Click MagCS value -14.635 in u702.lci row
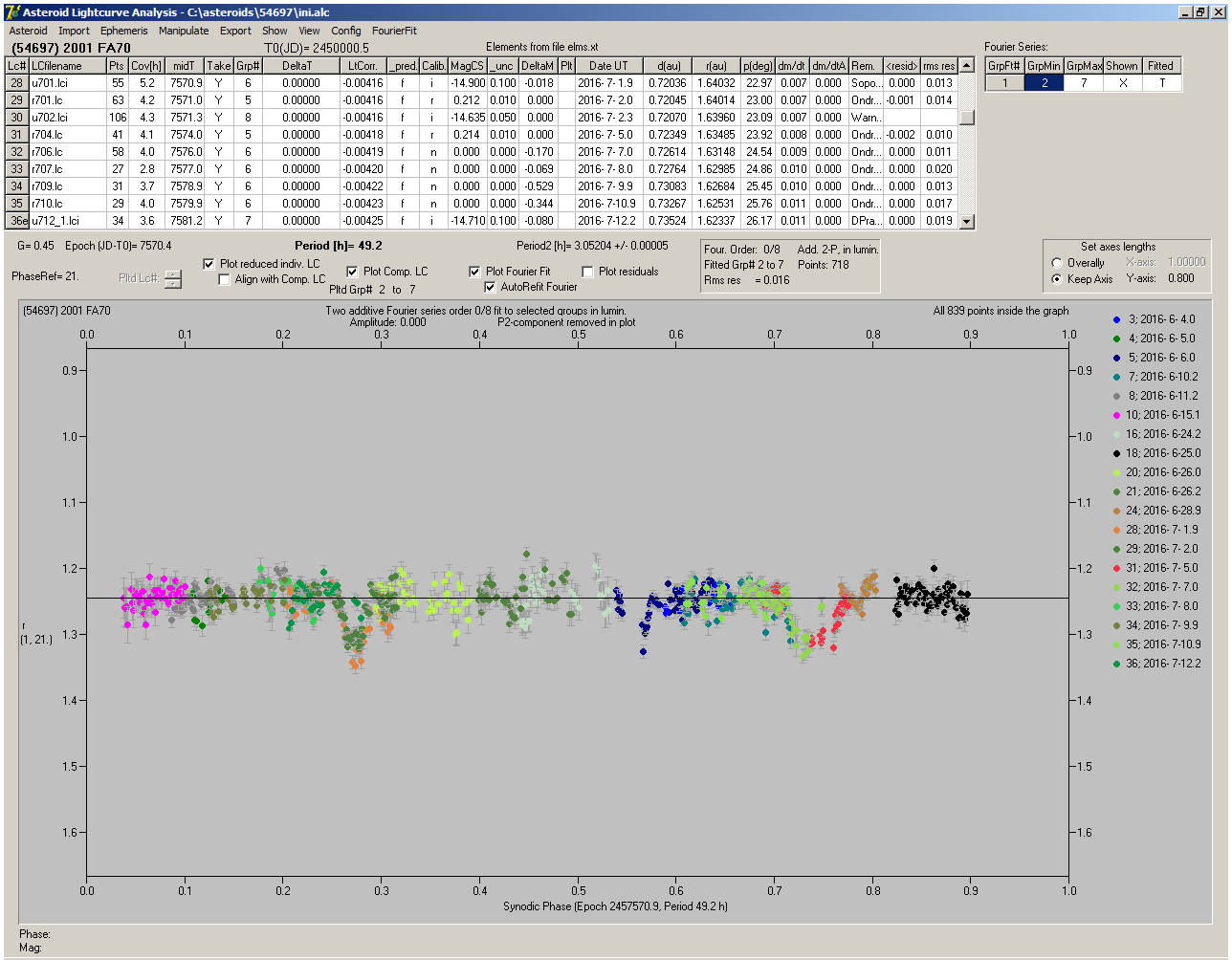Image resolution: width=1232 pixels, height=960 pixels. coord(467,118)
